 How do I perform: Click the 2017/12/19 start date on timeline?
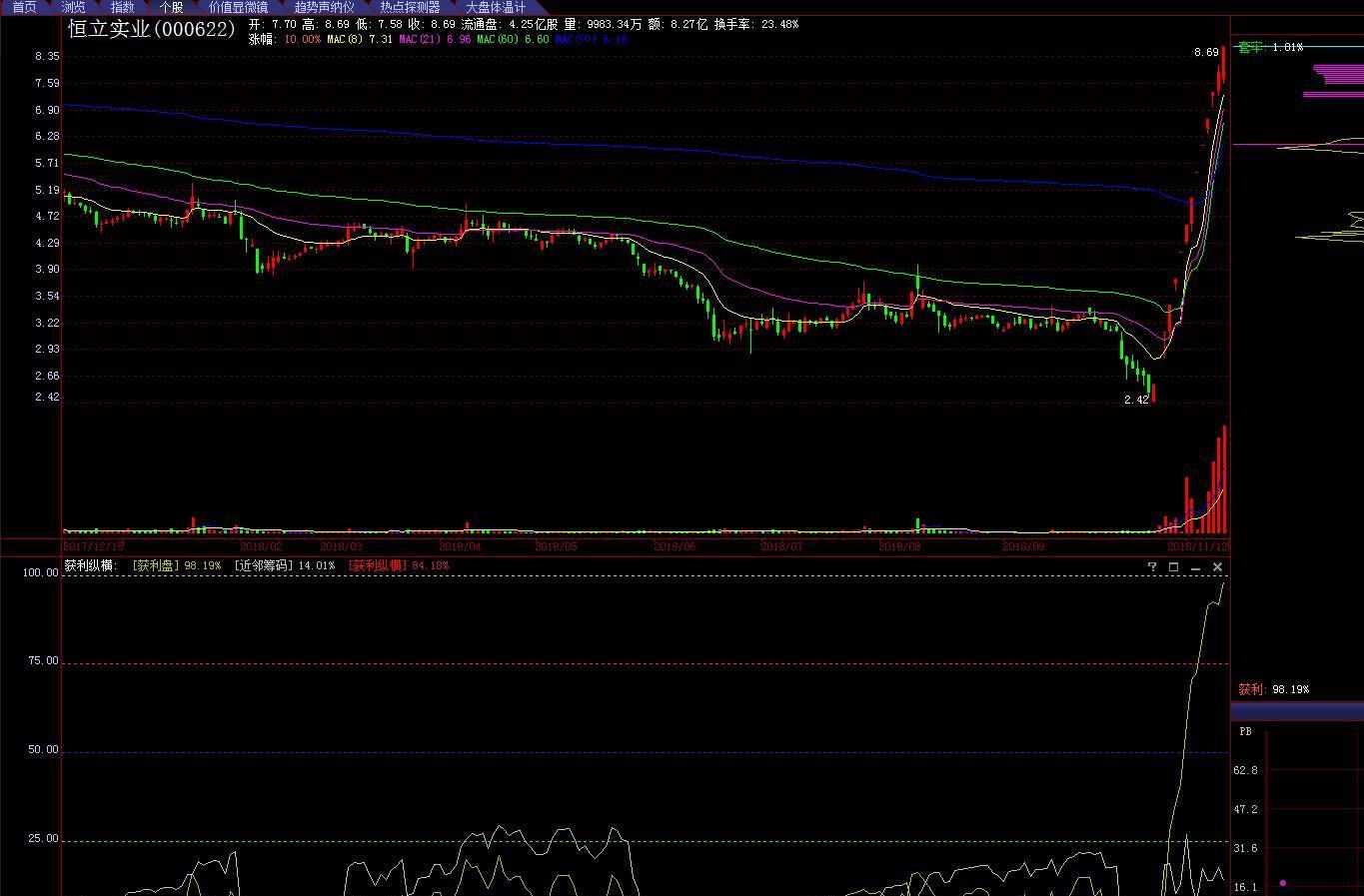coord(94,546)
